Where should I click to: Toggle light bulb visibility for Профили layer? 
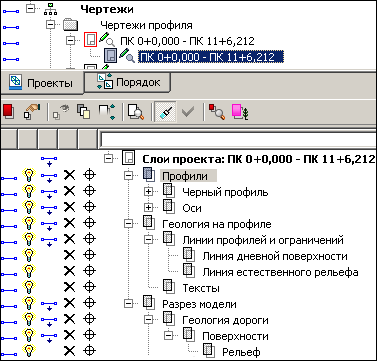point(29,175)
